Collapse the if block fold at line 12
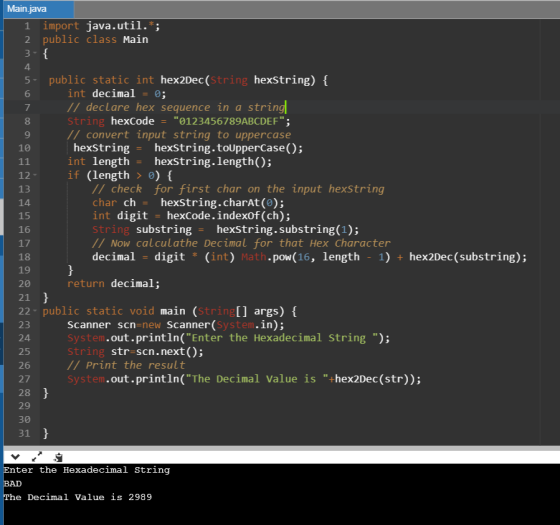Viewport: 560px width, 525px height. 35,175
